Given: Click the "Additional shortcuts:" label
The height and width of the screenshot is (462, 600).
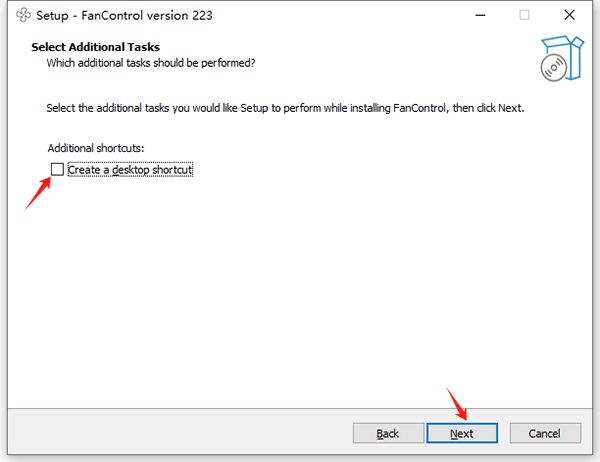Looking at the screenshot, I should click(x=95, y=148).
